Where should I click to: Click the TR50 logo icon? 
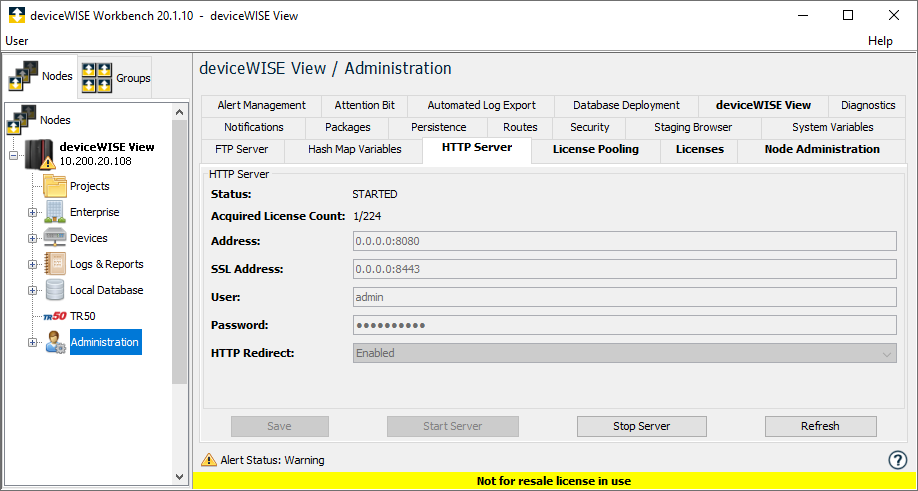(55, 317)
